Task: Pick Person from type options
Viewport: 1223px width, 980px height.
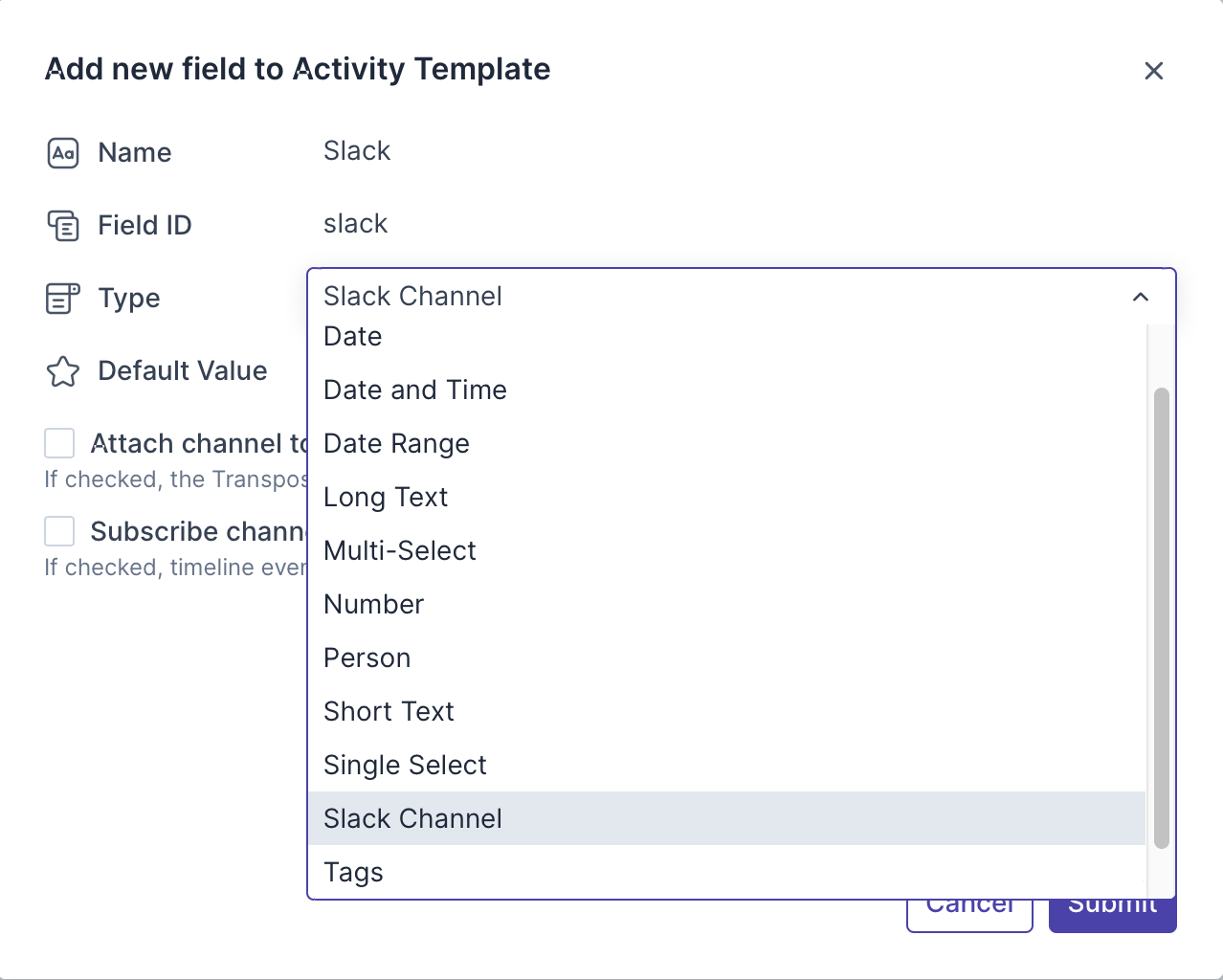Action: (367, 658)
